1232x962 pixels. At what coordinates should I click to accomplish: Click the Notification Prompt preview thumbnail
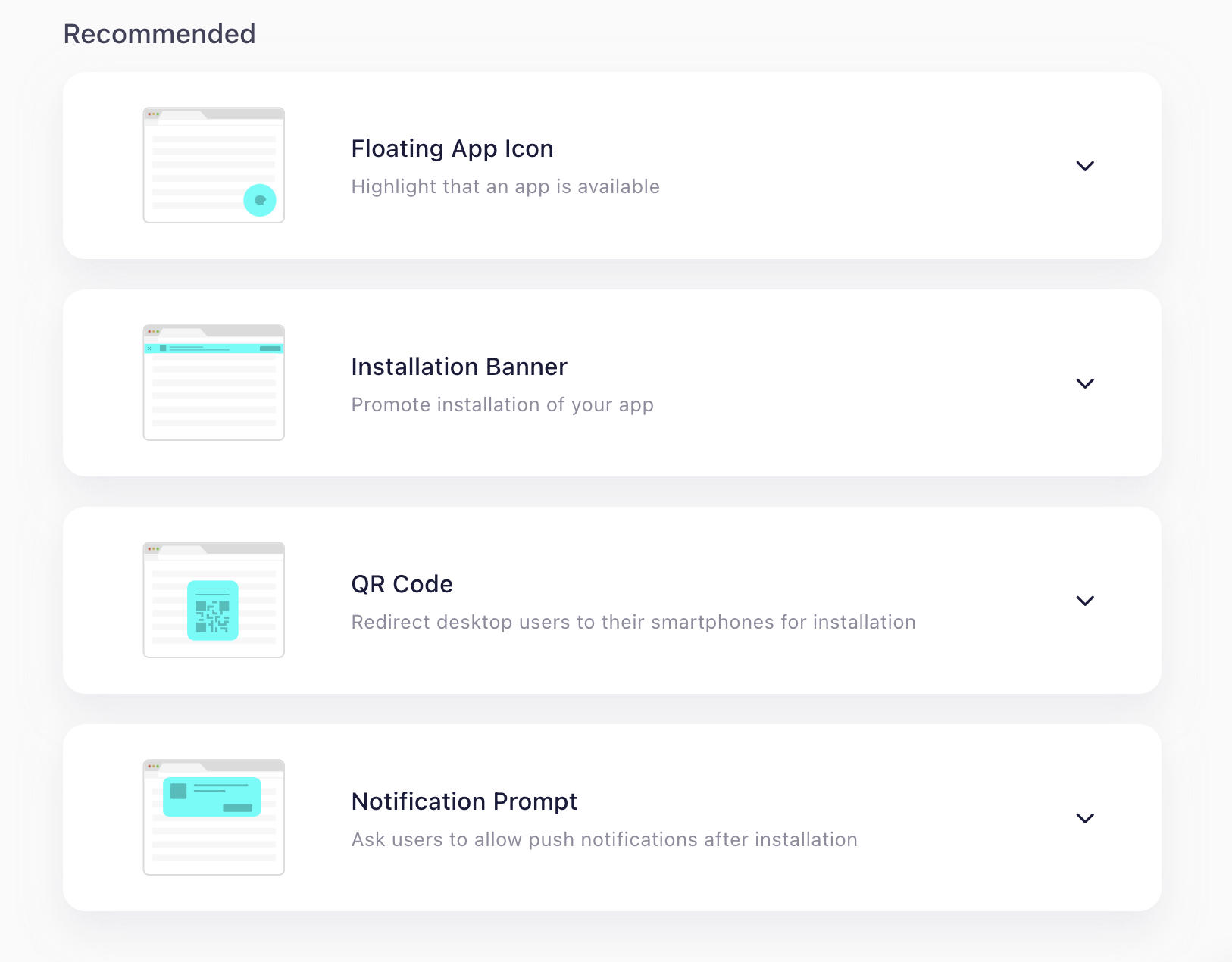coord(214,817)
